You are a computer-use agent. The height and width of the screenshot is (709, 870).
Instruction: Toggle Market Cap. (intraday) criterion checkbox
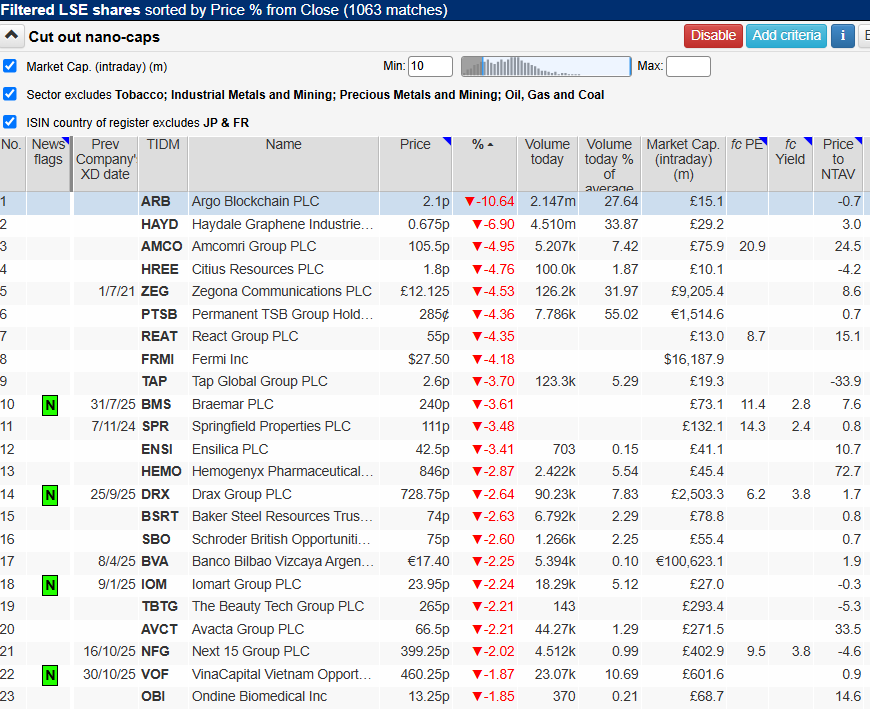click(x=9, y=66)
